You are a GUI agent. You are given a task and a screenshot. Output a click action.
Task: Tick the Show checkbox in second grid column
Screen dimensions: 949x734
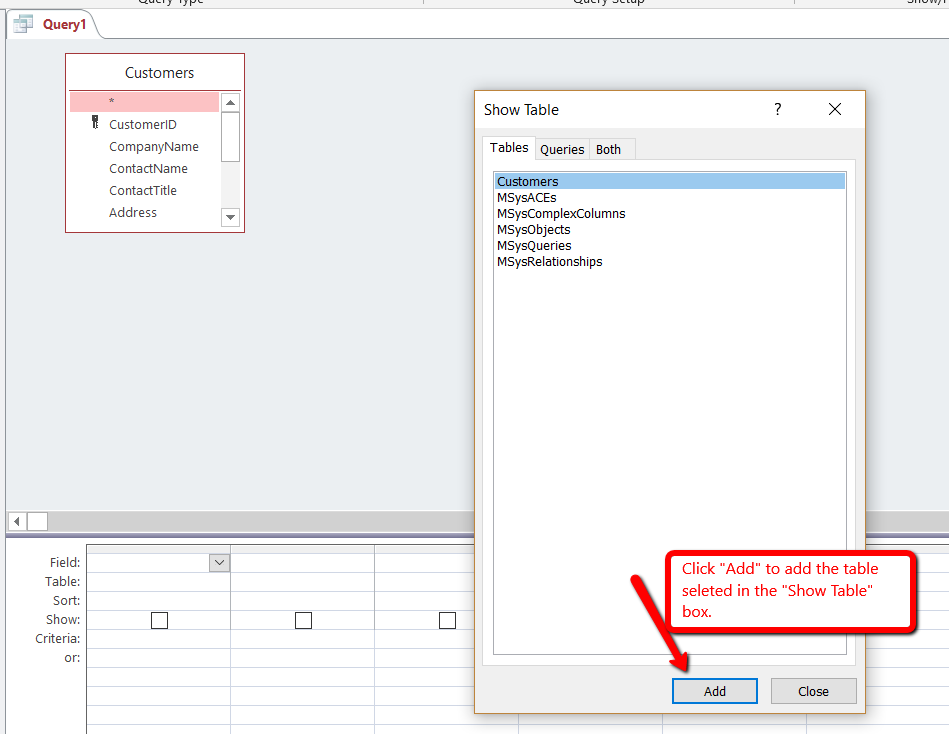point(303,620)
